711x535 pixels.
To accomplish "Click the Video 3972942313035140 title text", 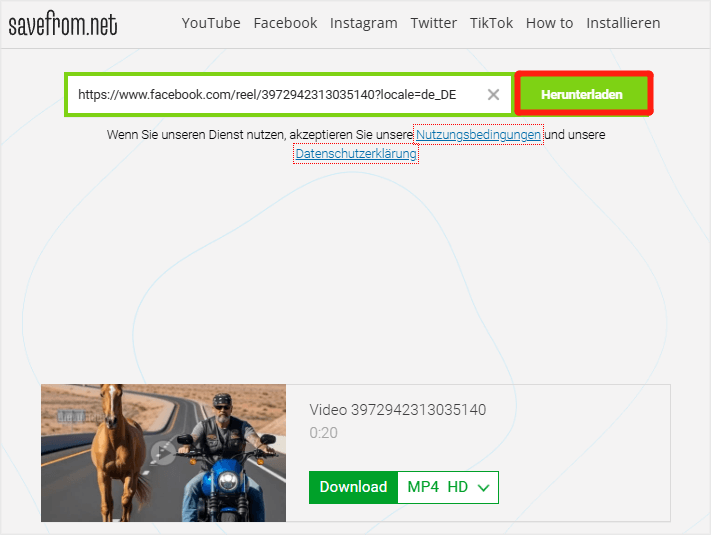I will [398, 410].
